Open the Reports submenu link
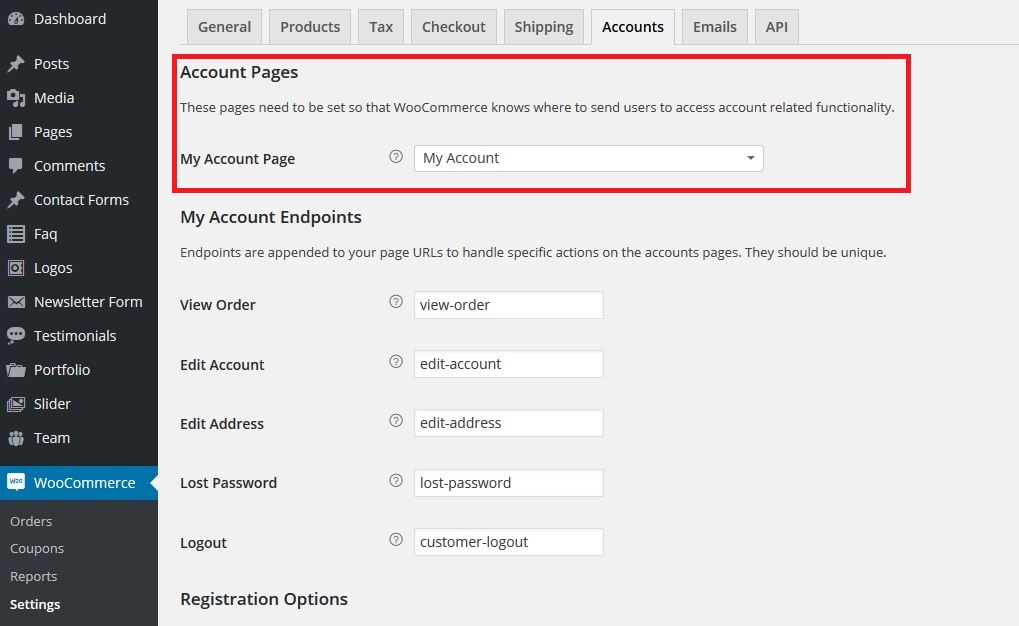Viewport: 1019px width, 626px height. coord(34,577)
